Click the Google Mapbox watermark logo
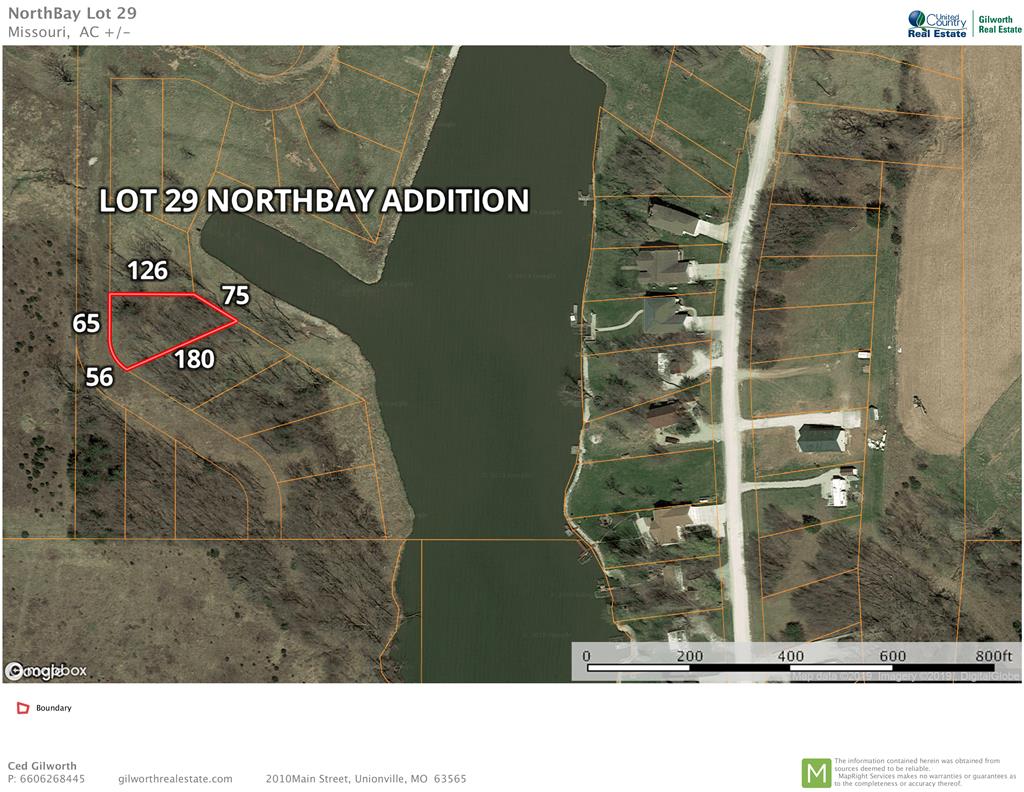Image resolution: width=1024 pixels, height=792 pixels. click(x=46, y=671)
